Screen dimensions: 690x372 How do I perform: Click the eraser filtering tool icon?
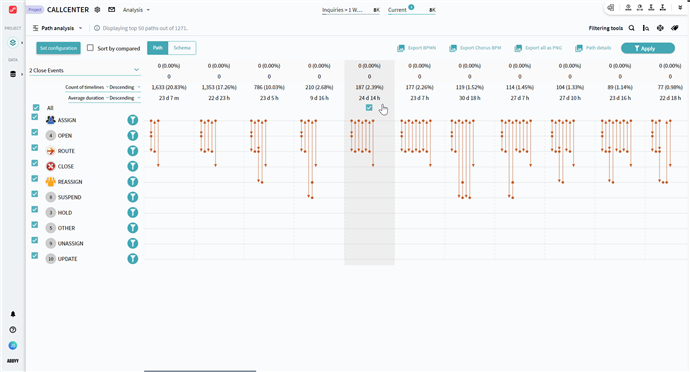(x=675, y=28)
